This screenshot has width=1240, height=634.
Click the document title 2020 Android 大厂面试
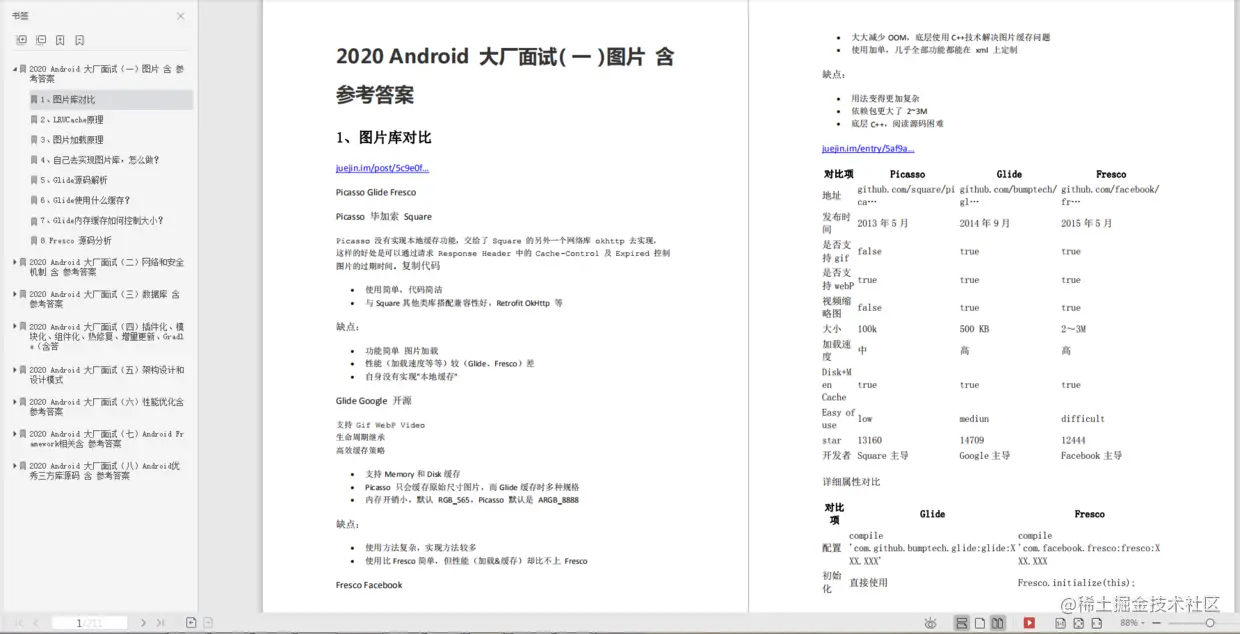pyautogui.click(x=505, y=75)
